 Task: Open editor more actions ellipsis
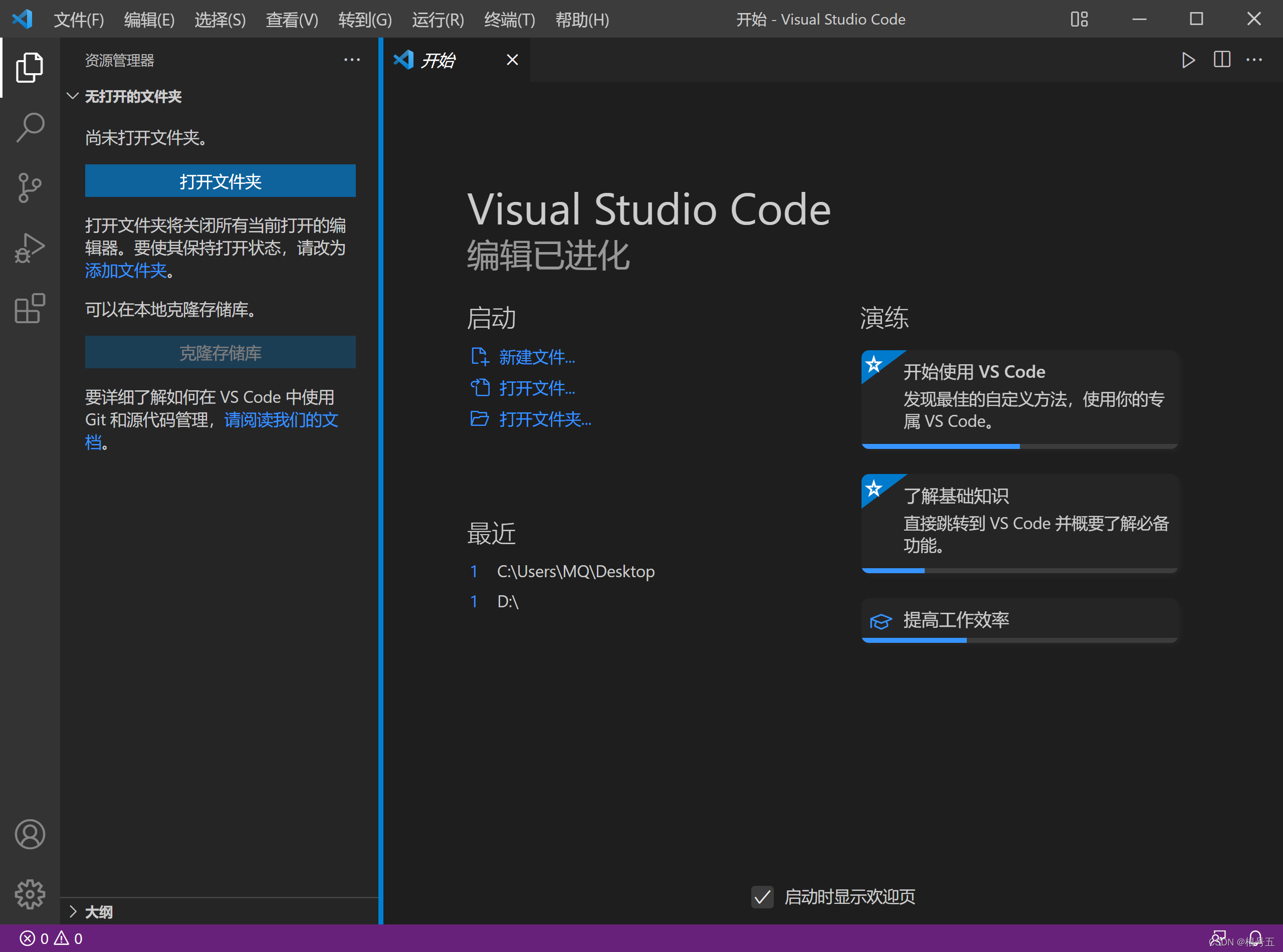(1254, 60)
